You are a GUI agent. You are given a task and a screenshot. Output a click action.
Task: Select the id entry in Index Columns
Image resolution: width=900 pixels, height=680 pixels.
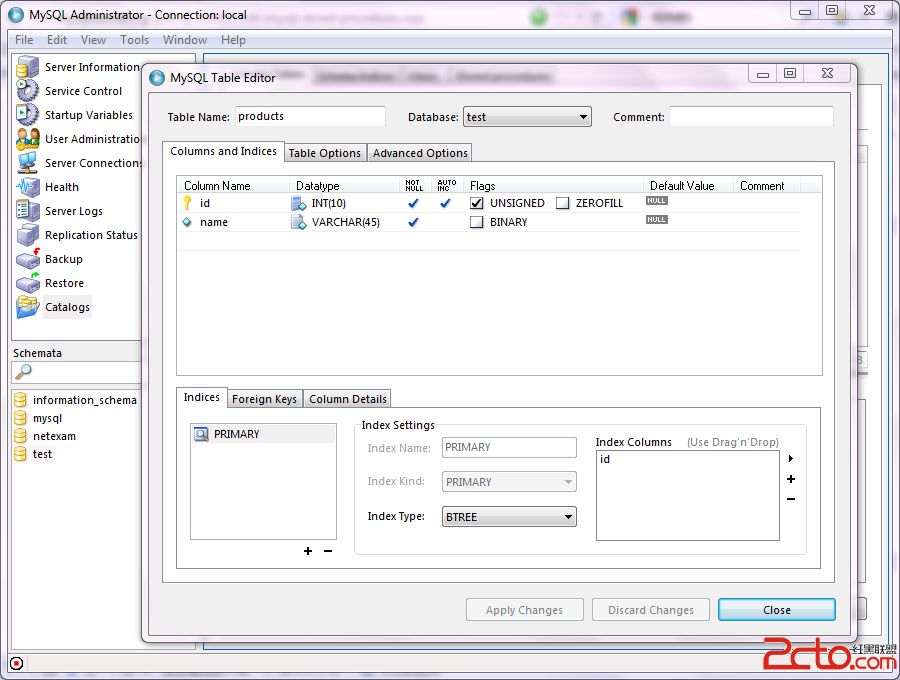605,460
